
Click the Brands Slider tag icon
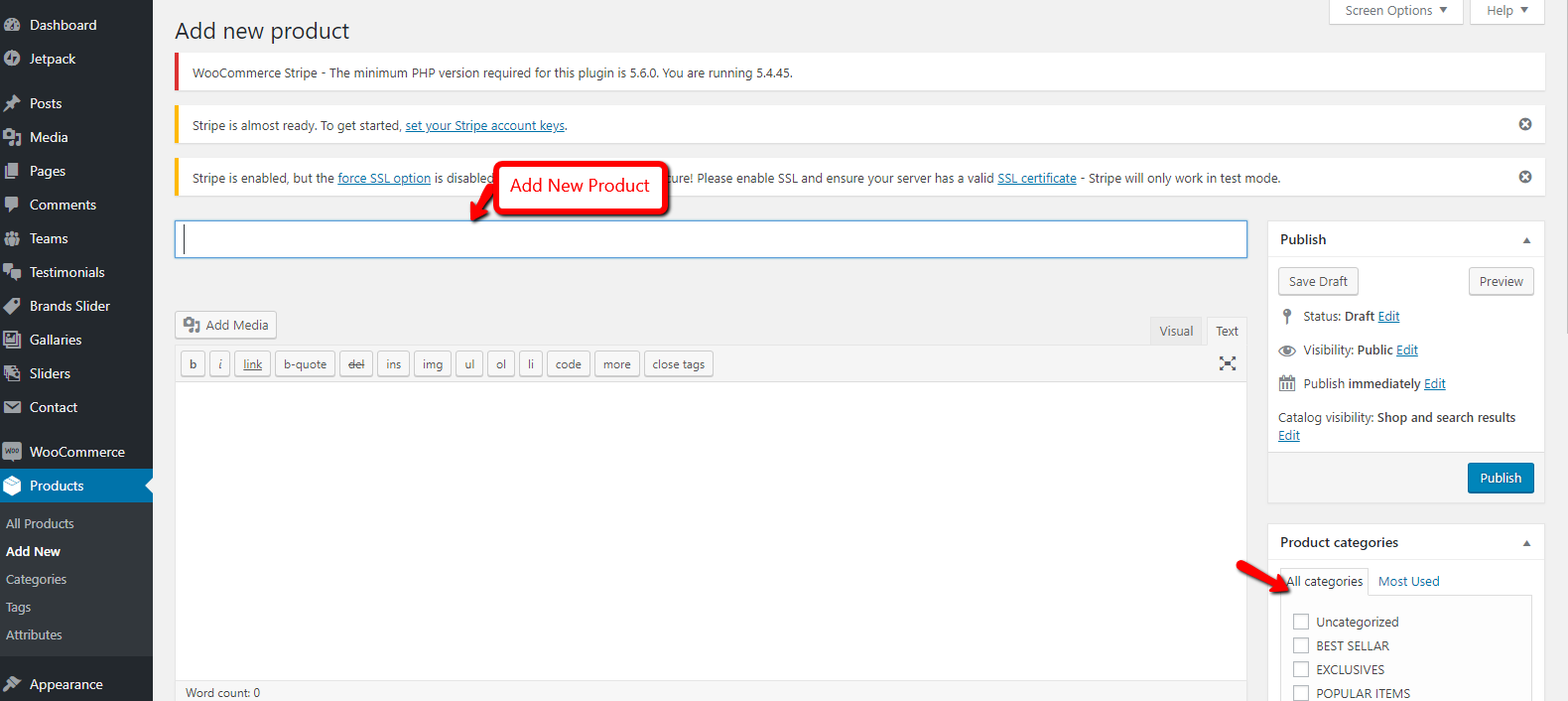(12, 306)
